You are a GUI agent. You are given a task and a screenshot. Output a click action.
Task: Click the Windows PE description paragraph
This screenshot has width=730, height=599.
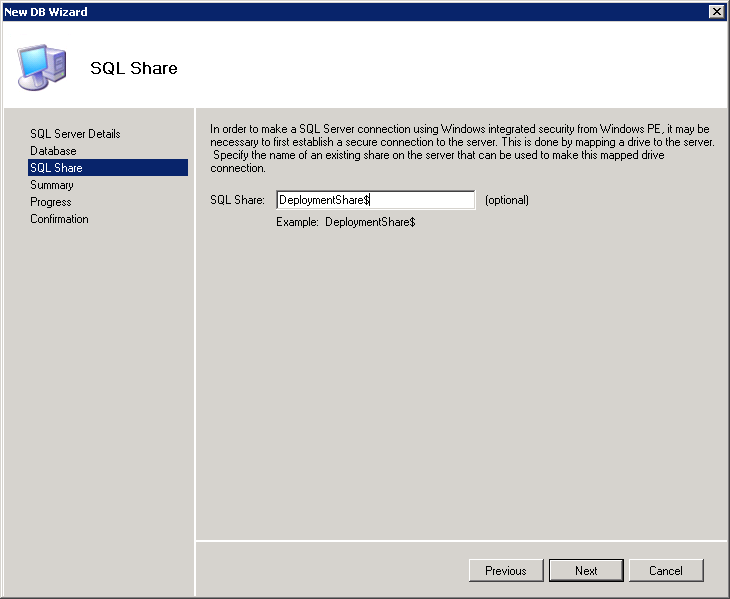460,148
